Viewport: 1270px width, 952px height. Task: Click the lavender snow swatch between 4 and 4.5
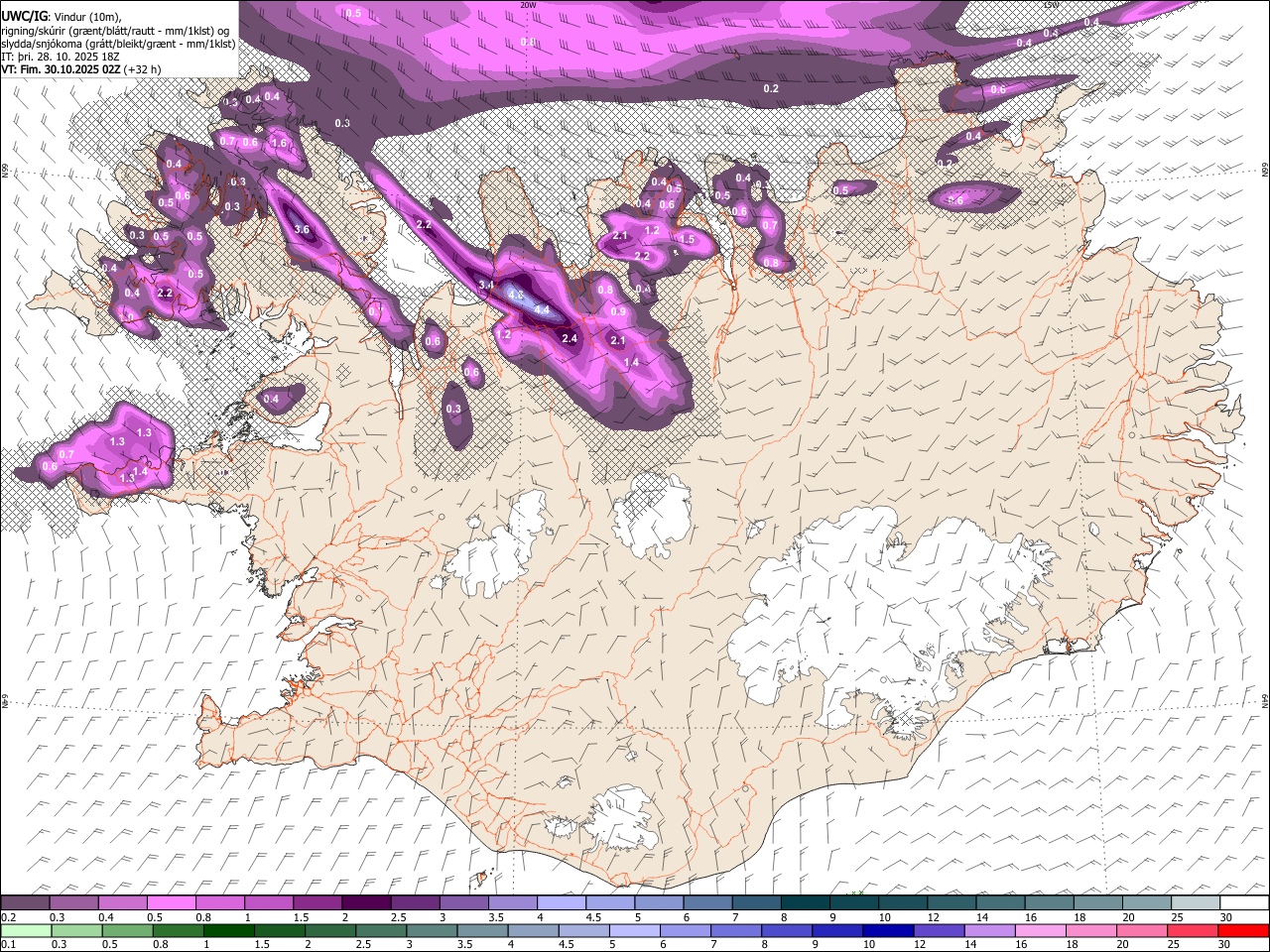(562, 902)
